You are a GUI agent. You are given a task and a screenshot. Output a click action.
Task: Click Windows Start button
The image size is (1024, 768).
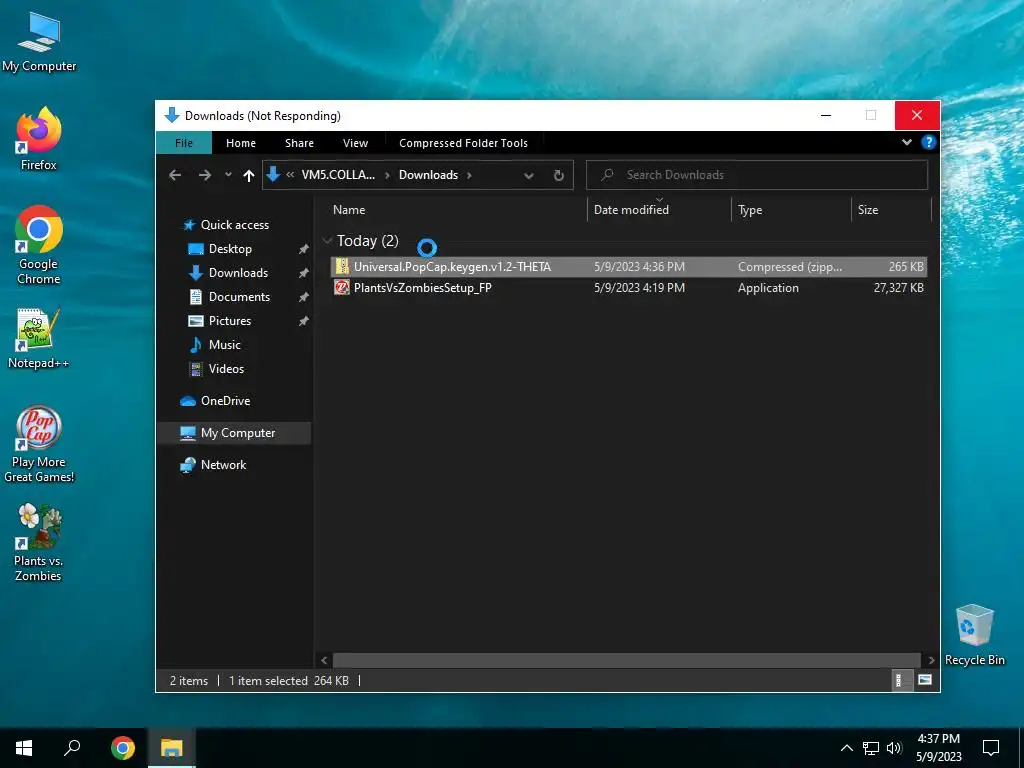click(24, 748)
